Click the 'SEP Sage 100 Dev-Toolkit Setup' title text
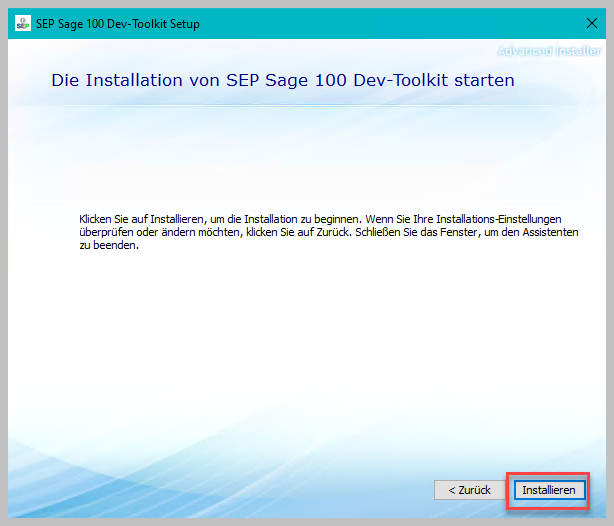Viewport: 614px width, 526px height. (x=118, y=24)
